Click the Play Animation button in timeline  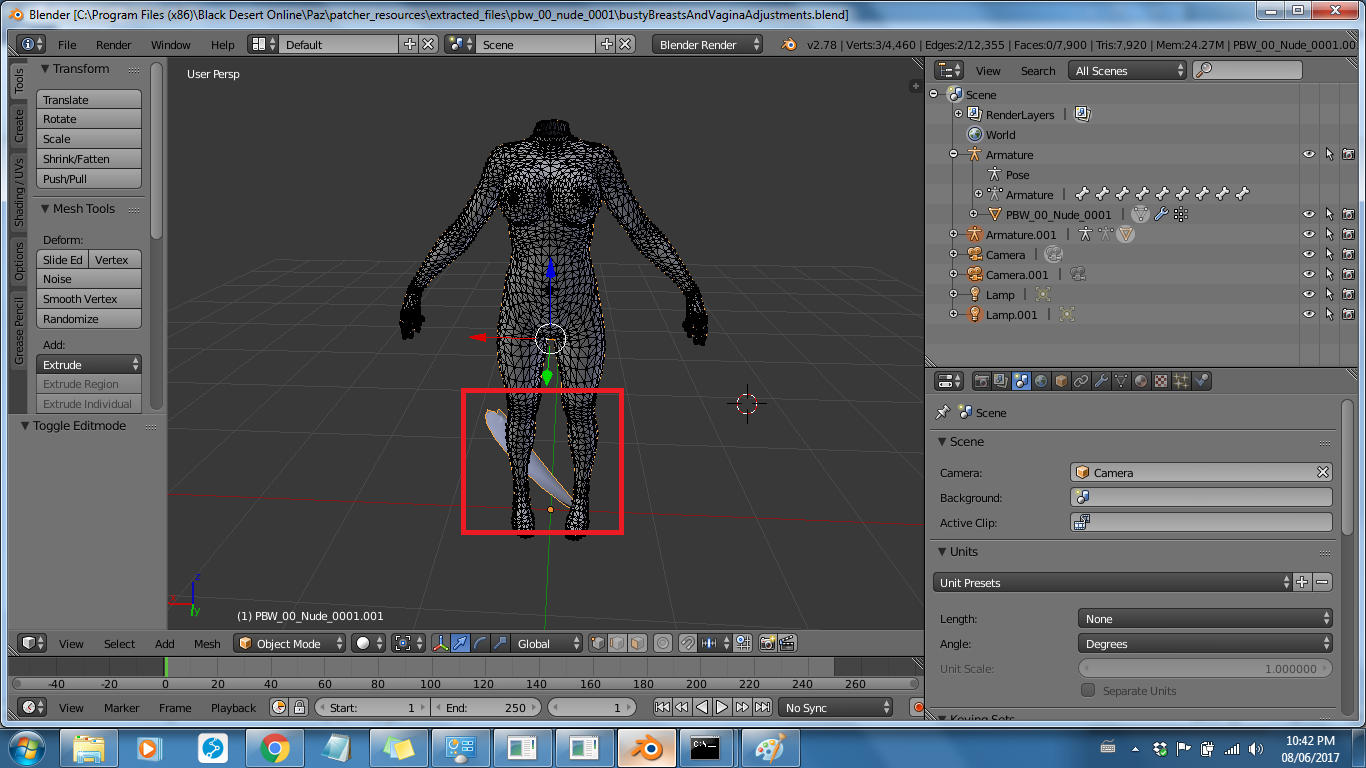[x=721, y=708]
